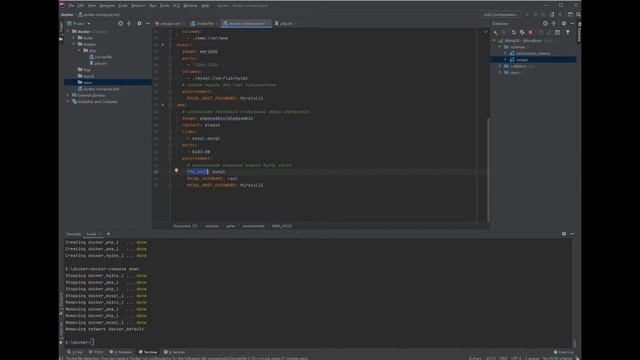The height and width of the screenshot is (360, 640).
Task: Click the editor vertical scrollbar
Action: pos(488,169)
